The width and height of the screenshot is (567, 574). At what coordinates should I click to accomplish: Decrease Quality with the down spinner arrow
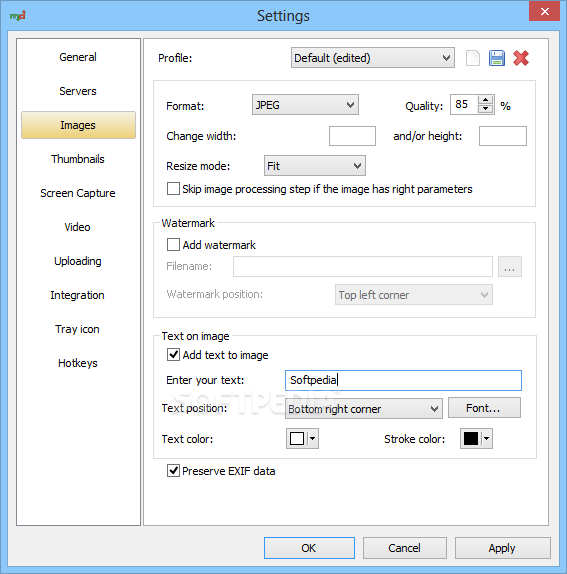(x=485, y=109)
